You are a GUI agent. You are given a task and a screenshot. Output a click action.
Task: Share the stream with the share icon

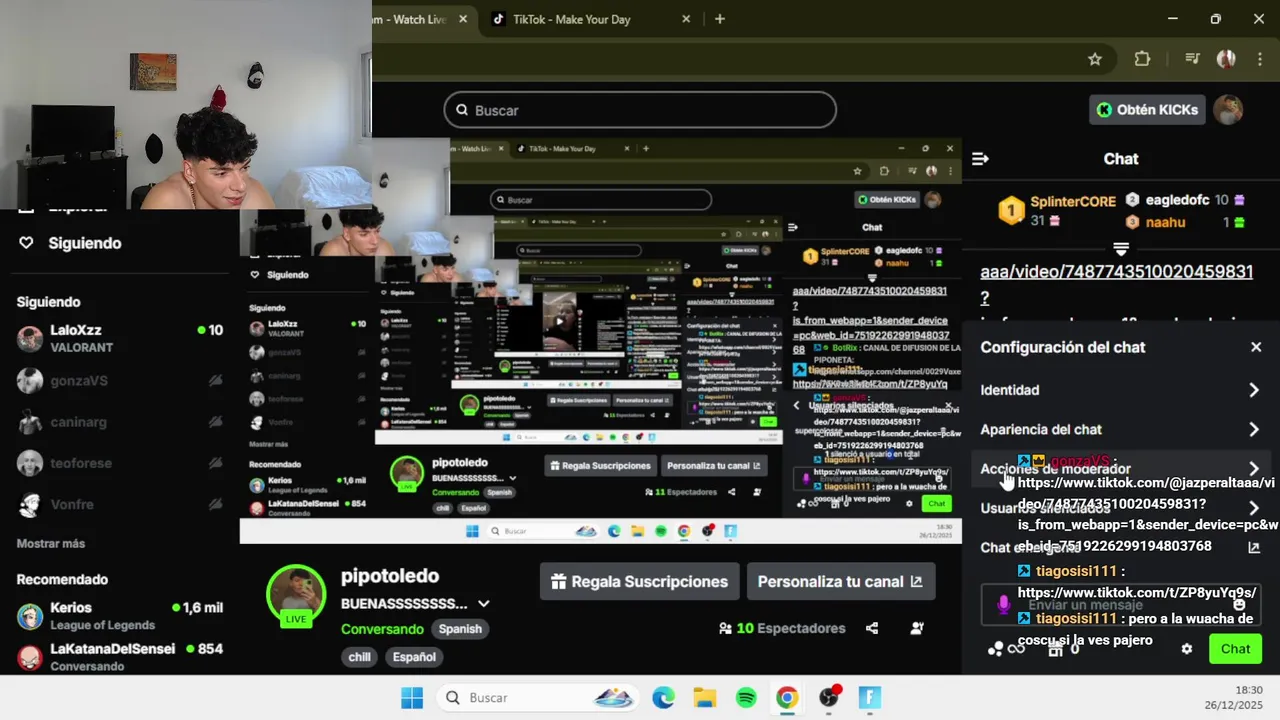tap(872, 628)
